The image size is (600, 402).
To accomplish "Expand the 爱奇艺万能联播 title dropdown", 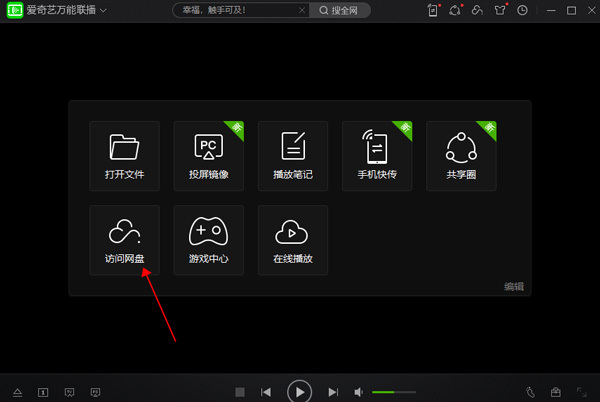I will point(103,11).
